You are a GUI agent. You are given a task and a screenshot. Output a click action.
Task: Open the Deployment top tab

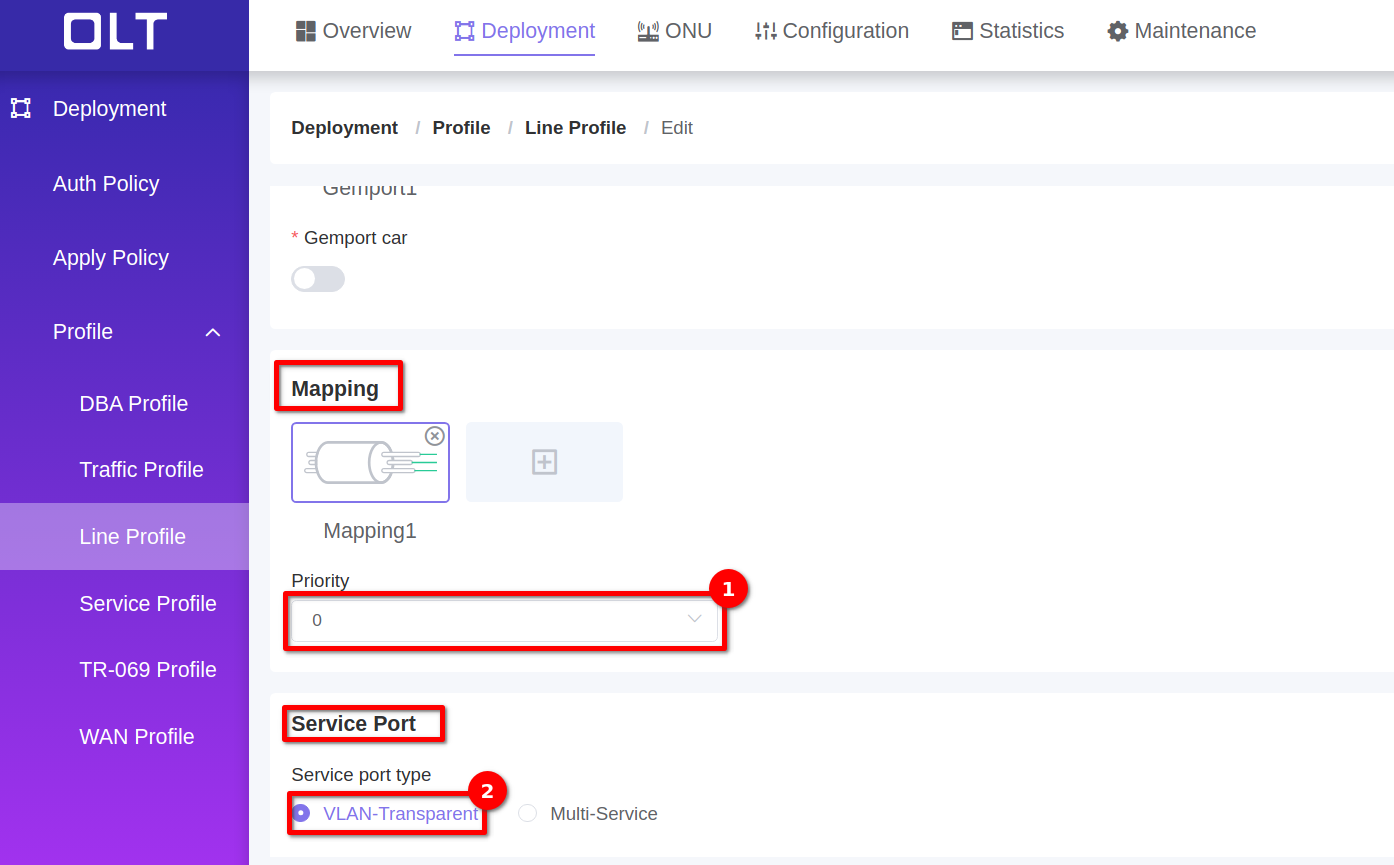(525, 31)
